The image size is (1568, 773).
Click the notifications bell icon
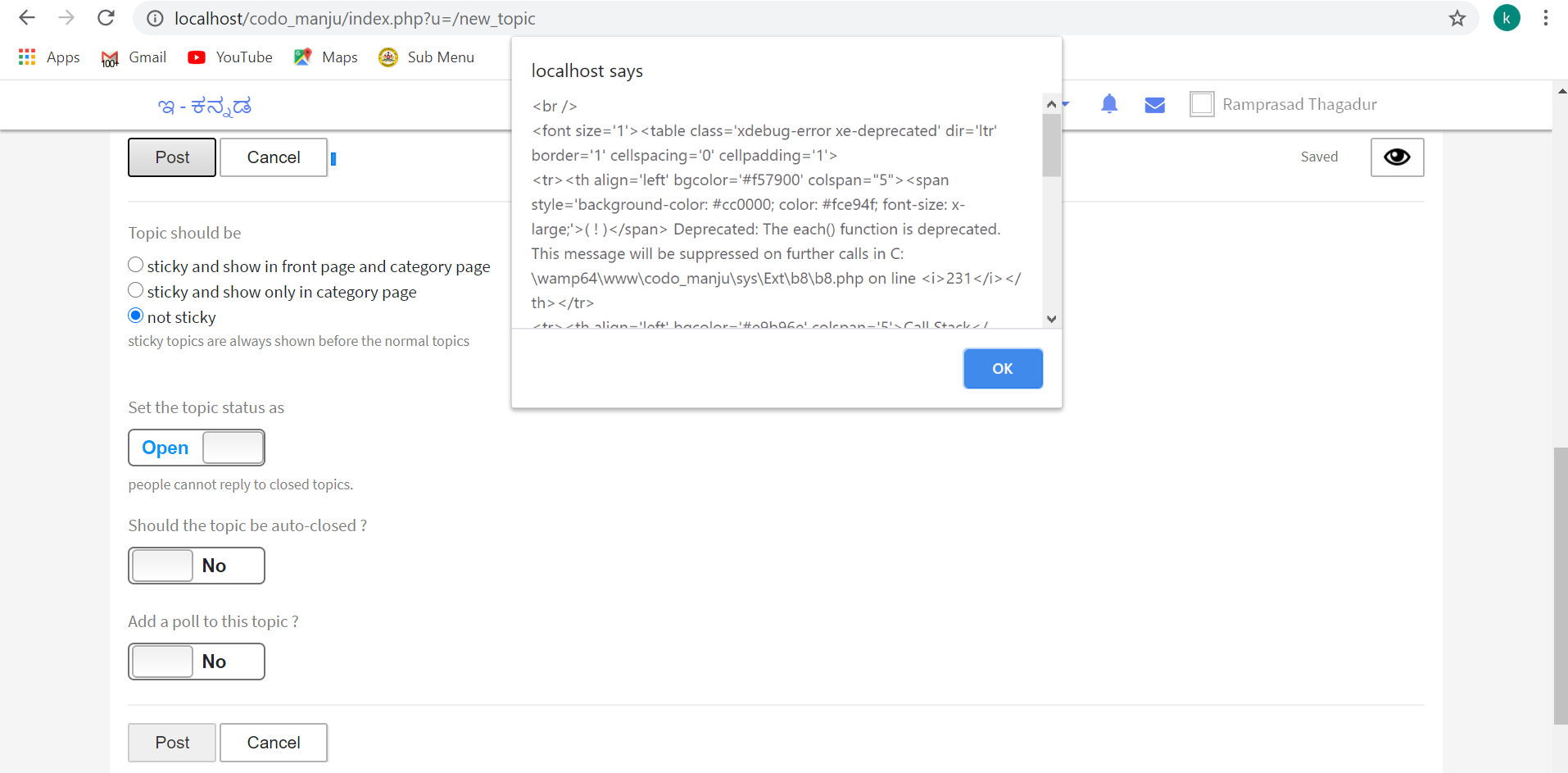pyautogui.click(x=1109, y=104)
